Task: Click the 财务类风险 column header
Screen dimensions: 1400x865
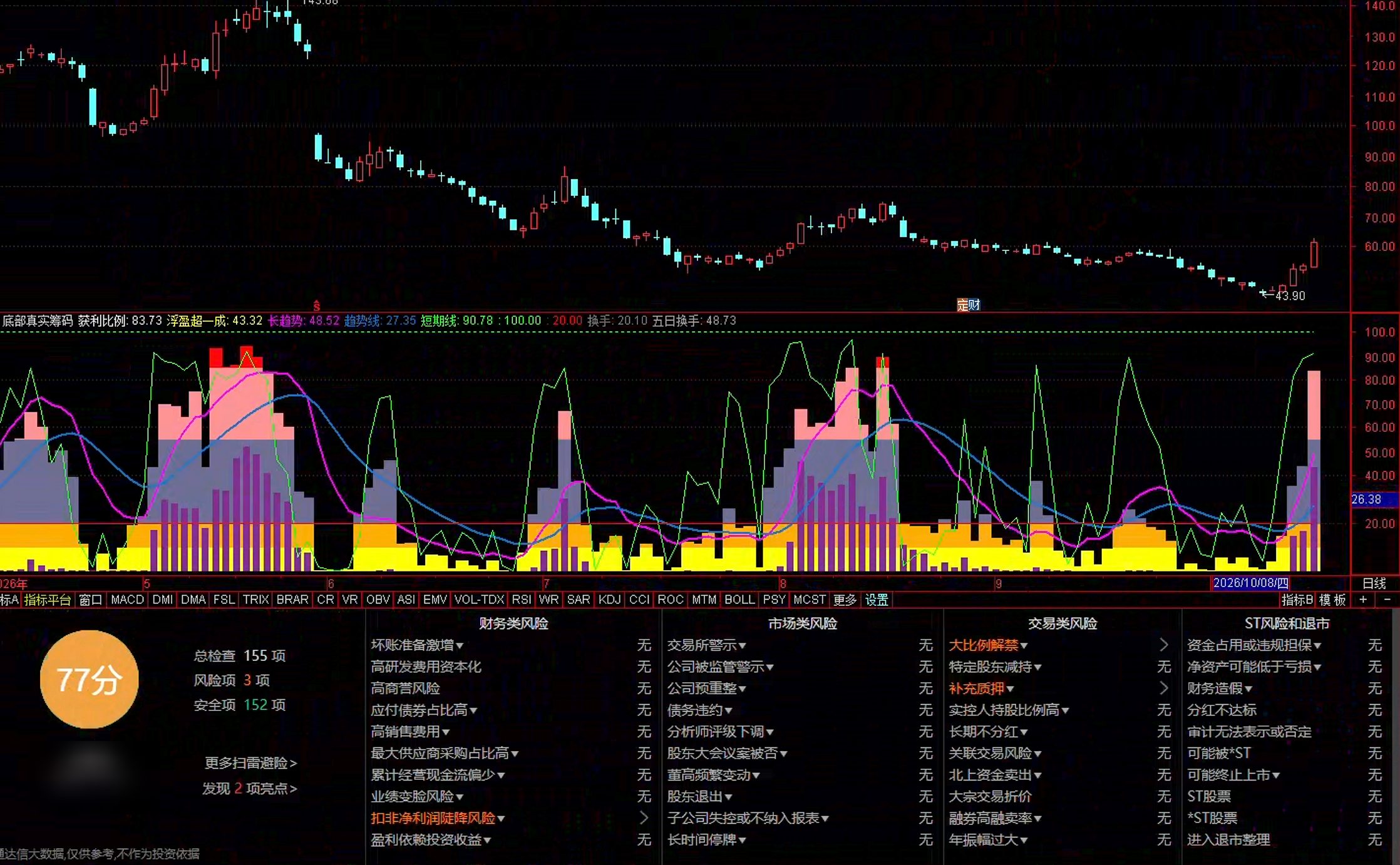Action: (x=513, y=623)
